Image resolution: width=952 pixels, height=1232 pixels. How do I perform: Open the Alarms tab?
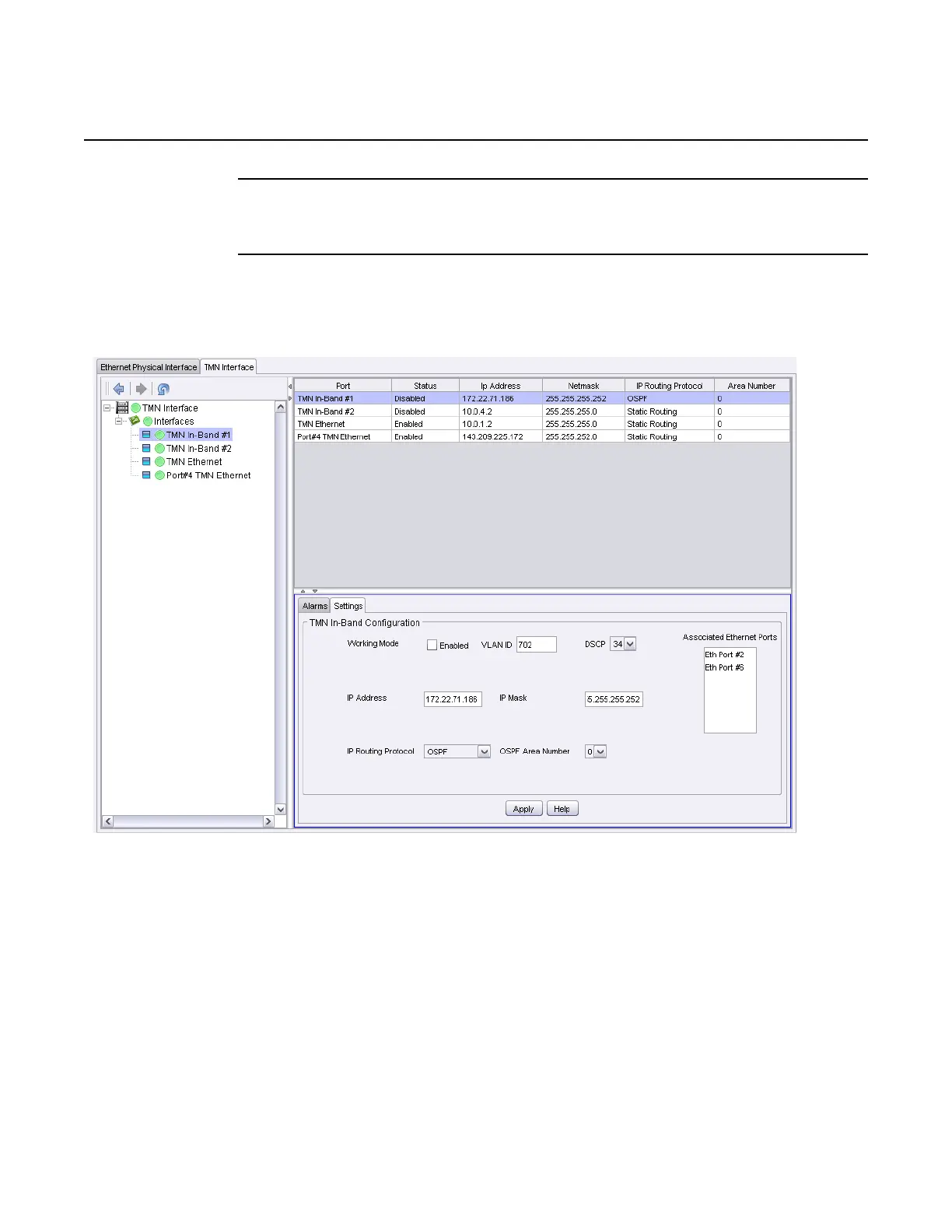pos(315,606)
